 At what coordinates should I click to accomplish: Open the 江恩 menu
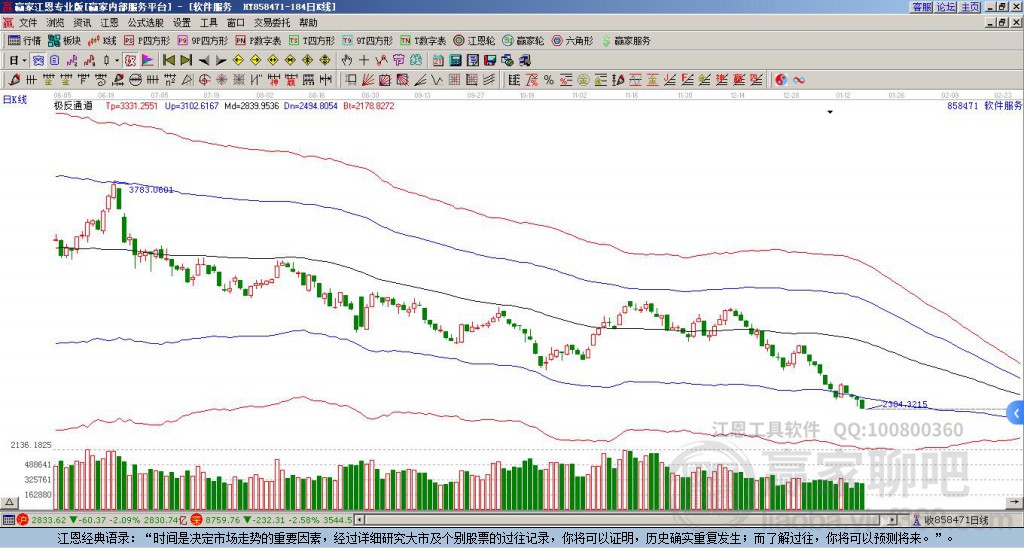pyautogui.click(x=109, y=23)
